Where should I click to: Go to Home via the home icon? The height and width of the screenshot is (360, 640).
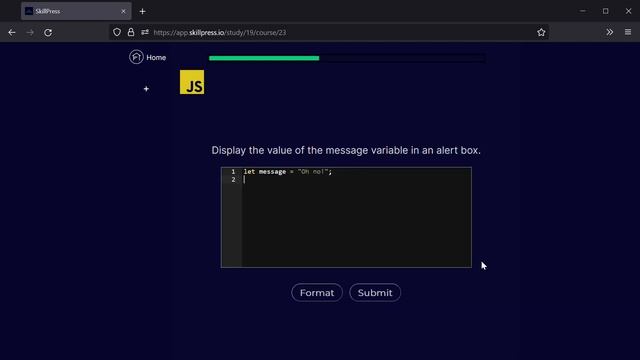point(136,57)
